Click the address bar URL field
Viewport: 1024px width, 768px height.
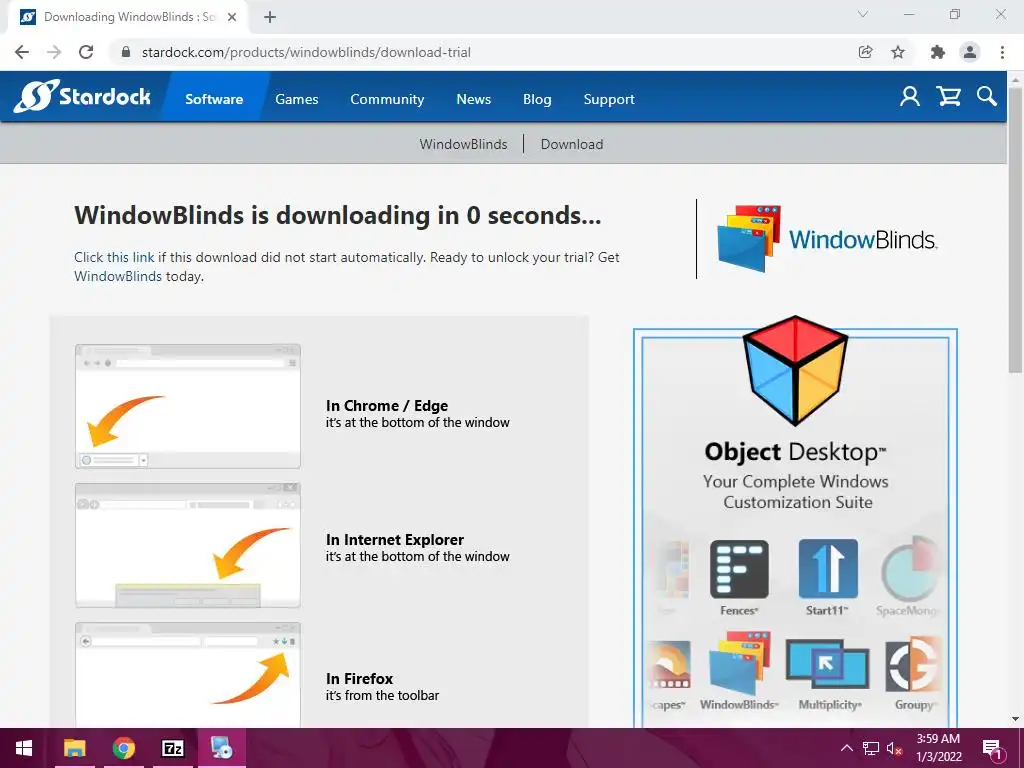(x=483, y=52)
